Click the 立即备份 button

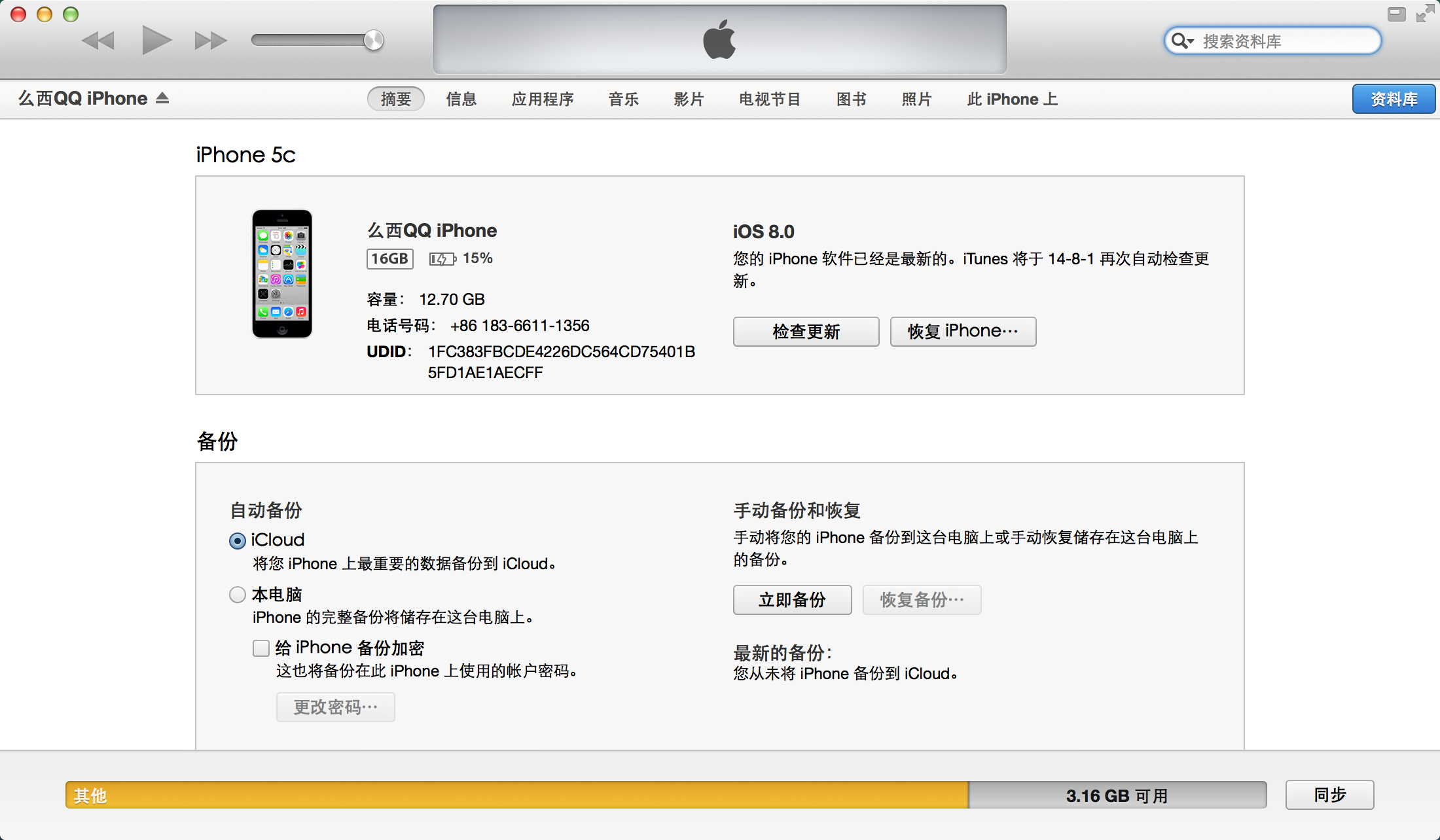point(792,599)
